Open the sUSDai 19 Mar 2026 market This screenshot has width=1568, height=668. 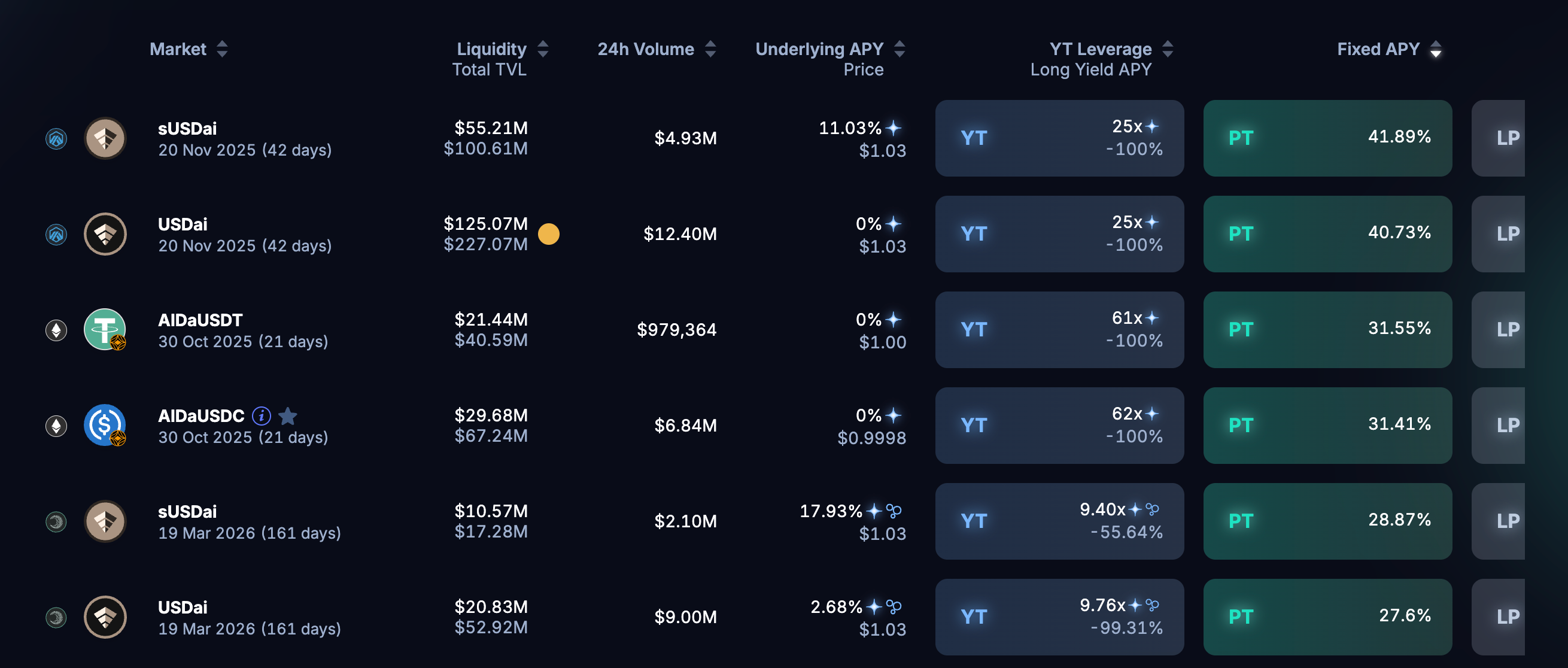(x=249, y=521)
